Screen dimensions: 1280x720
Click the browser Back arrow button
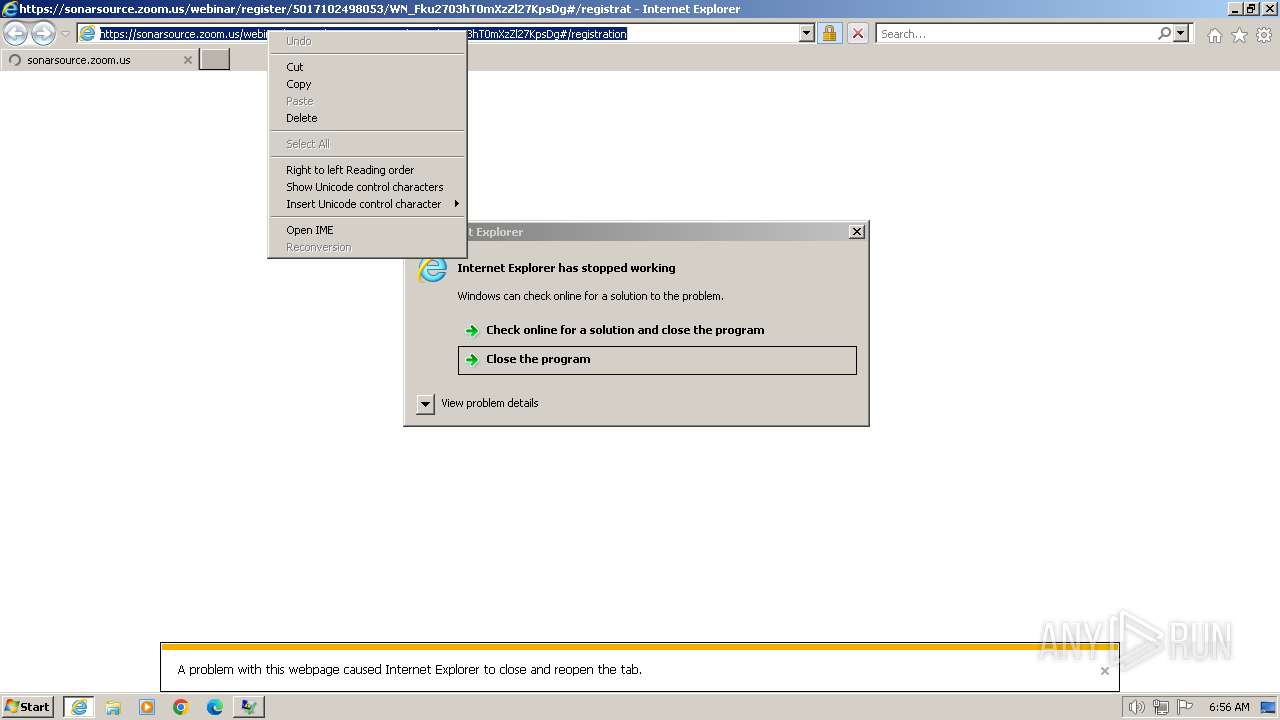[16, 33]
